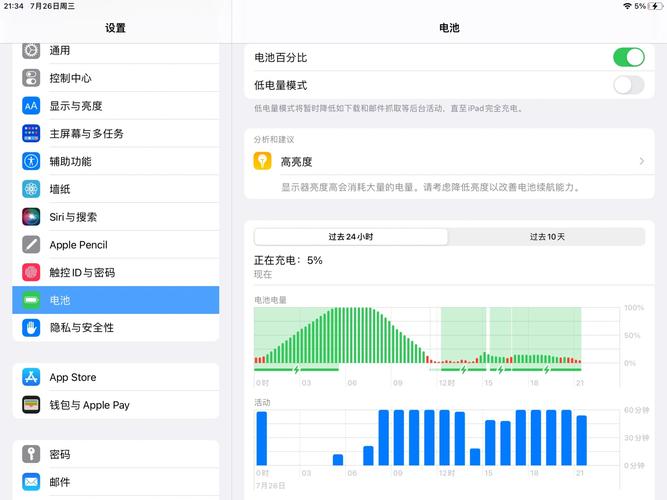Tap the Wi-Fi status icon

(x=627, y=6)
